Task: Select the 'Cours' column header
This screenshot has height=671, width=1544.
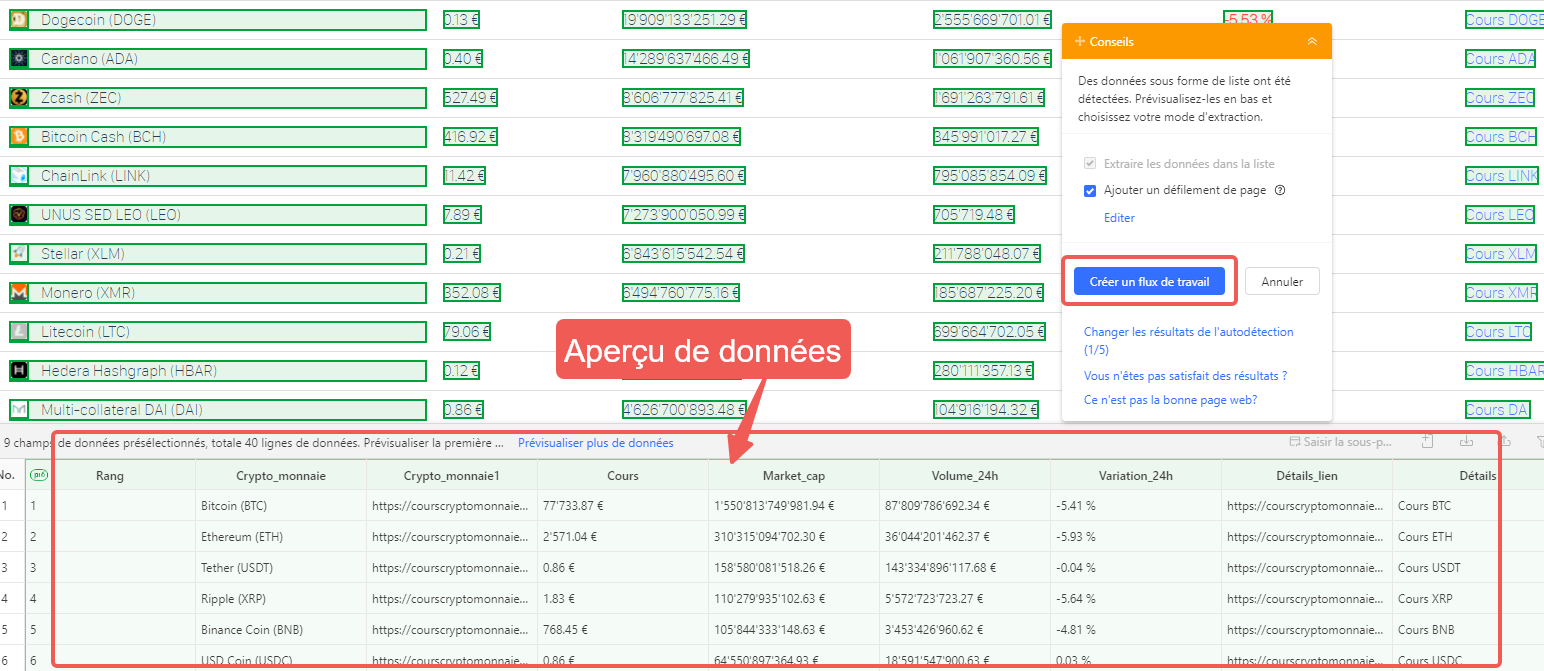Action: tap(622, 476)
